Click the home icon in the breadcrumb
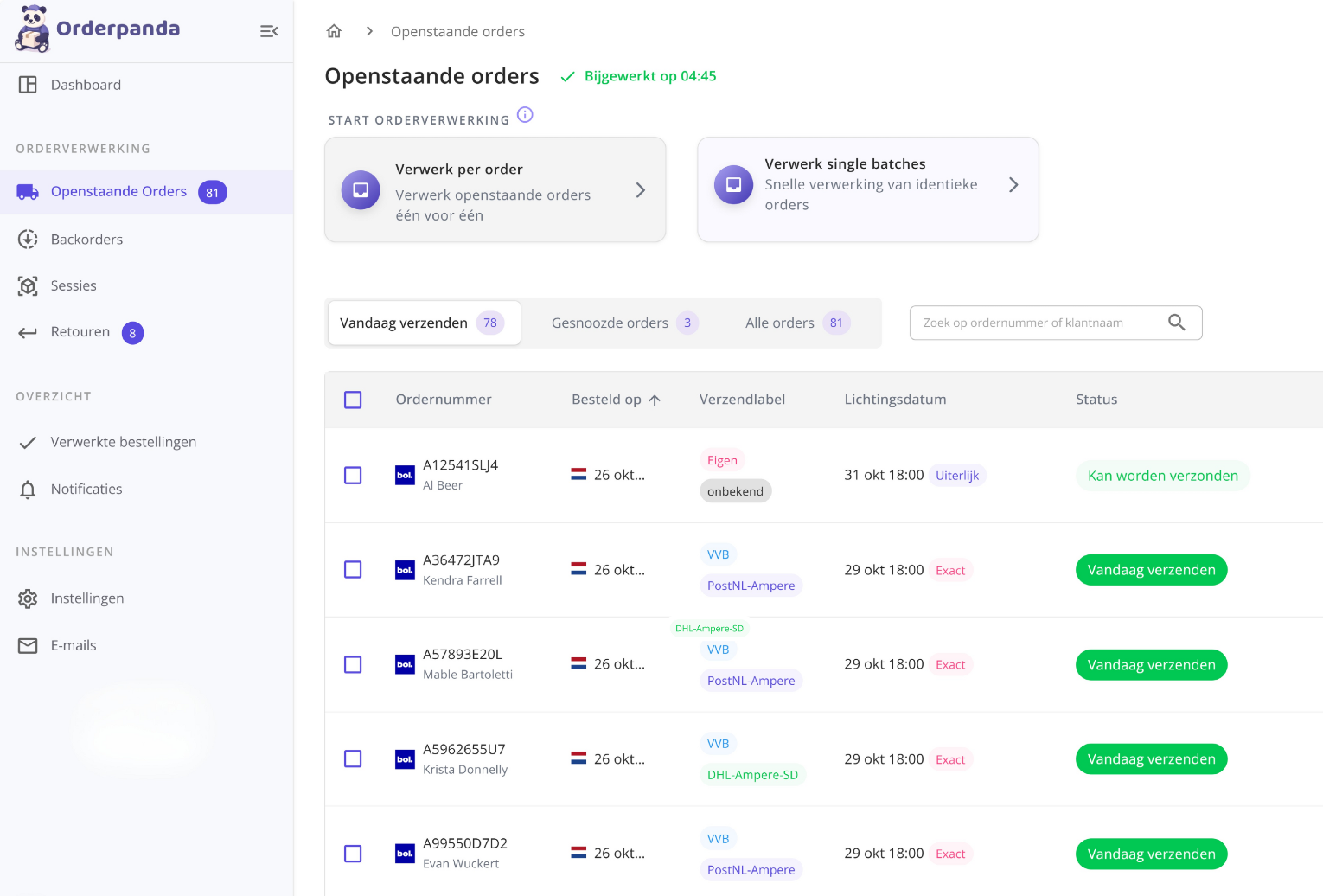This screenshot has height=896, width=1323. (x=334, y=31)
